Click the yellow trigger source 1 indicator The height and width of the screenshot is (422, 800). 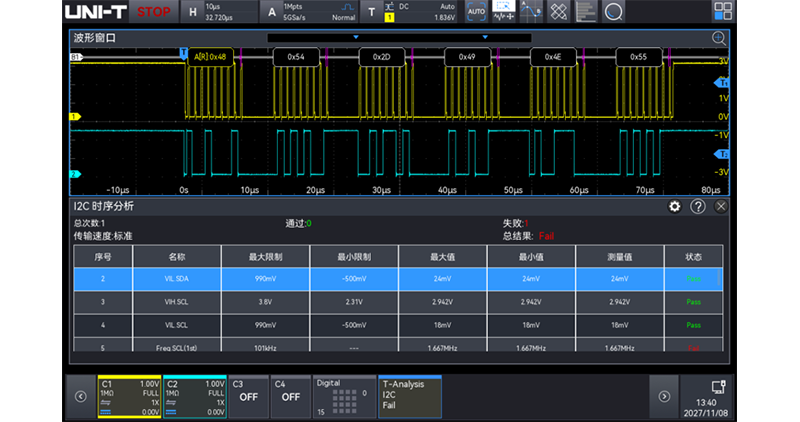tap(389, 17)
